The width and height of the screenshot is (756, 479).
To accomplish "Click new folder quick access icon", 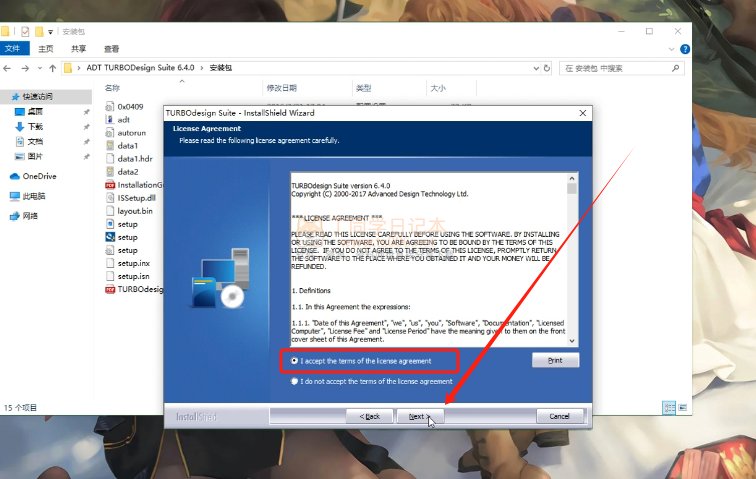I will [39, 32].
